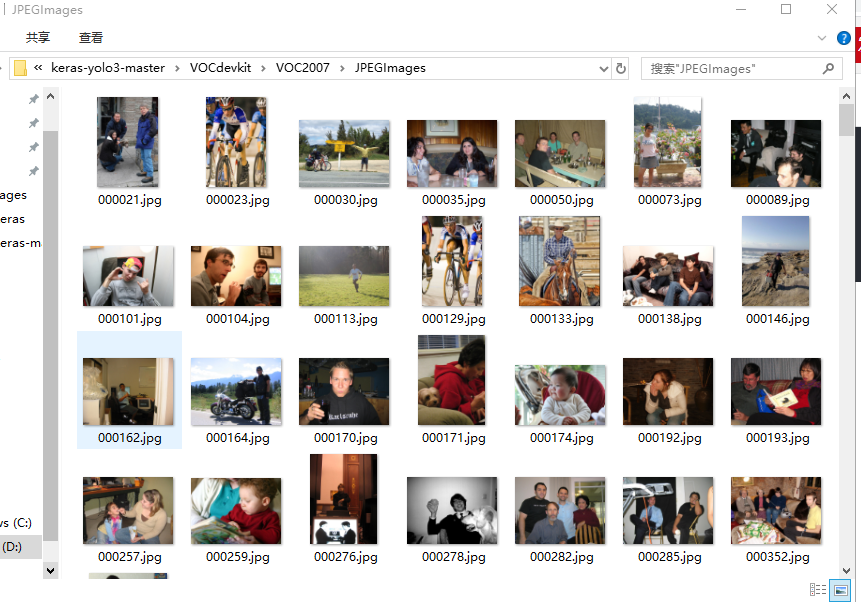Select 000174.jpg baby thumbnail
Image resolution: width=861 pixels, height=602 pixels.
pos(560,395)
